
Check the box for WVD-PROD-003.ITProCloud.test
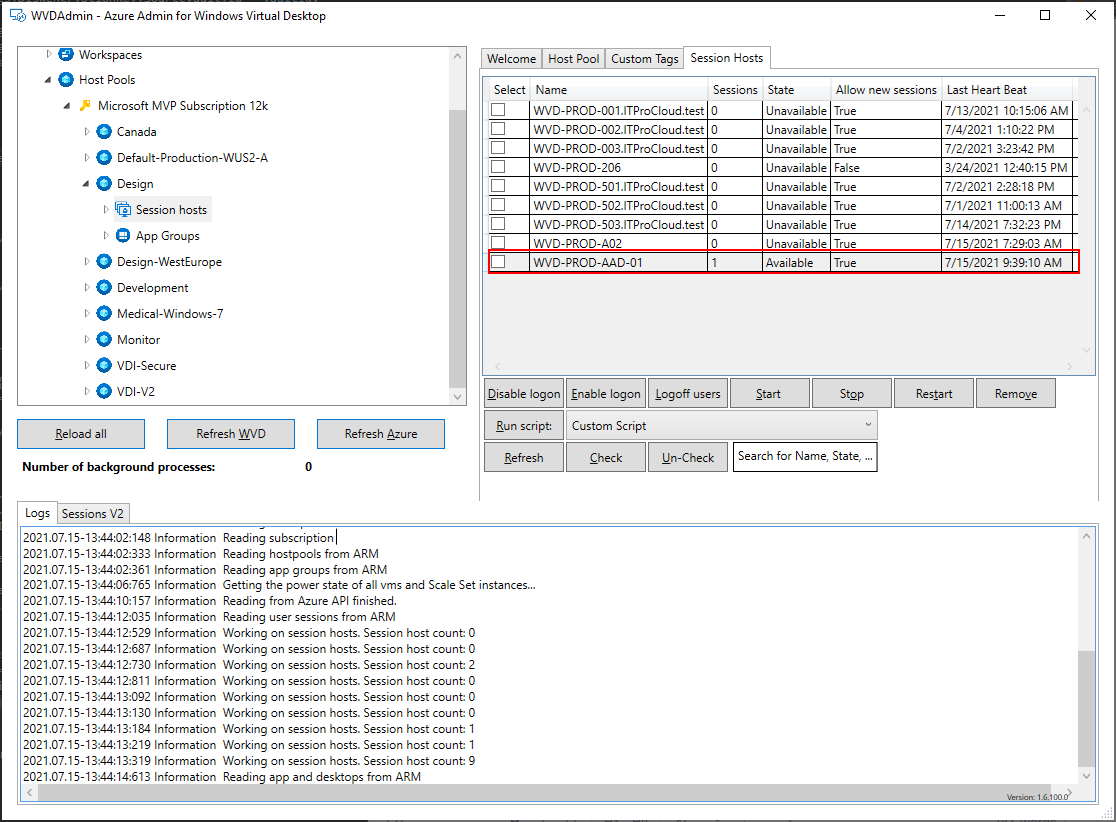(498, 147)
